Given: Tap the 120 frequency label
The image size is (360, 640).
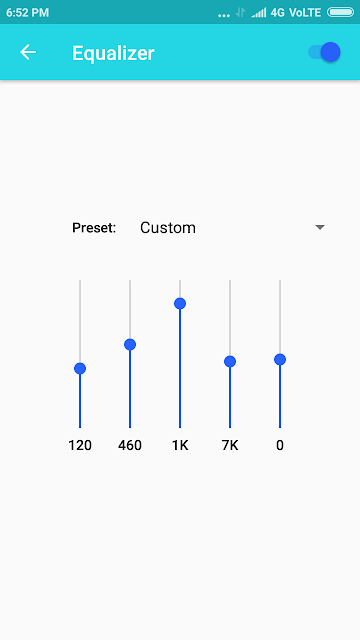Looking at the screenshot, I should [80, 445].
